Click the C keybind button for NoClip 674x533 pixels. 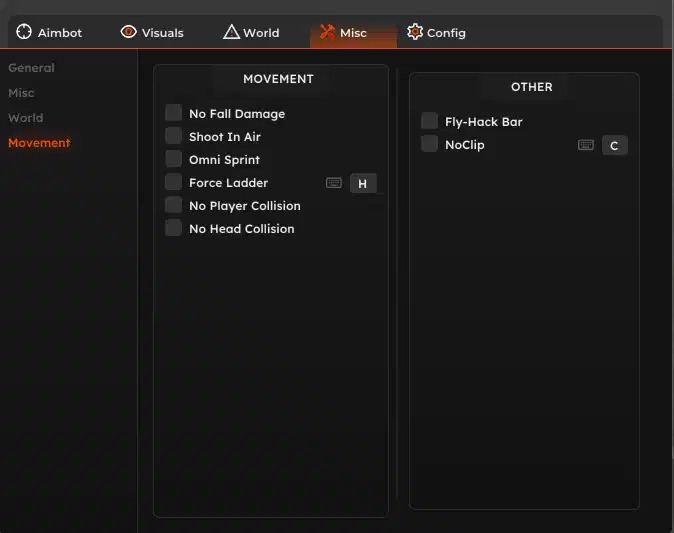615,146
